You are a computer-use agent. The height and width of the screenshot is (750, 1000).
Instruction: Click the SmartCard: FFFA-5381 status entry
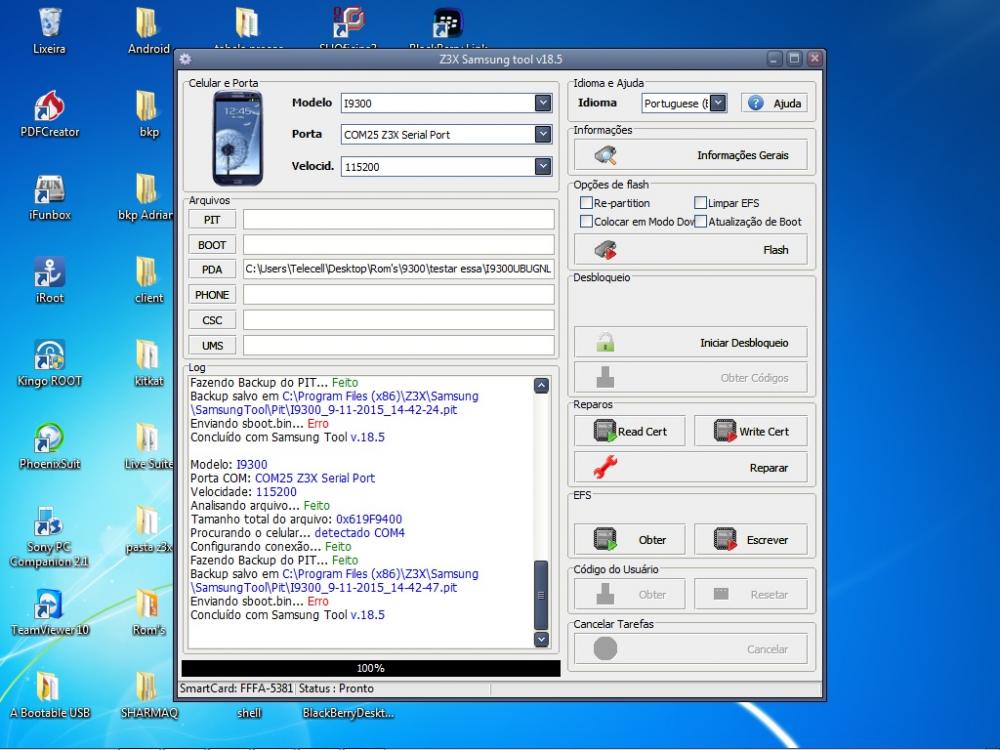pyautogui.click(x=236, y=688)
